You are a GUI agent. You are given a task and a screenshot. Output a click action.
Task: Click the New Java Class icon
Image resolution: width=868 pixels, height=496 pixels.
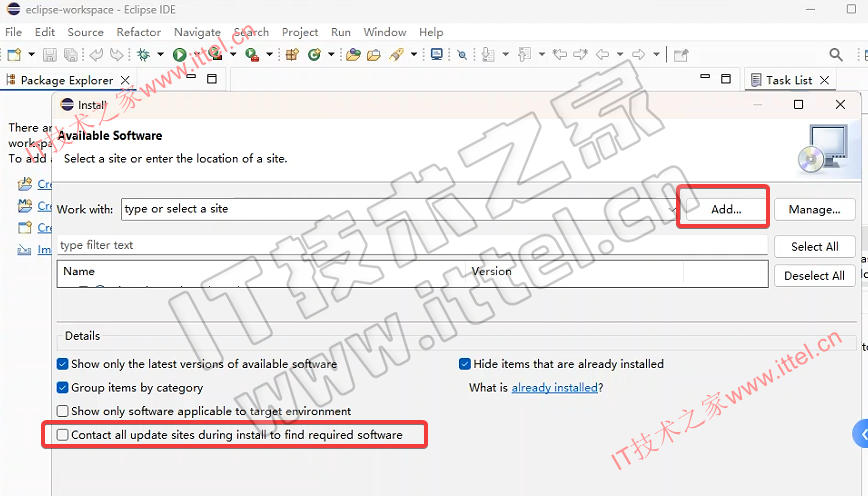point(314,54)
